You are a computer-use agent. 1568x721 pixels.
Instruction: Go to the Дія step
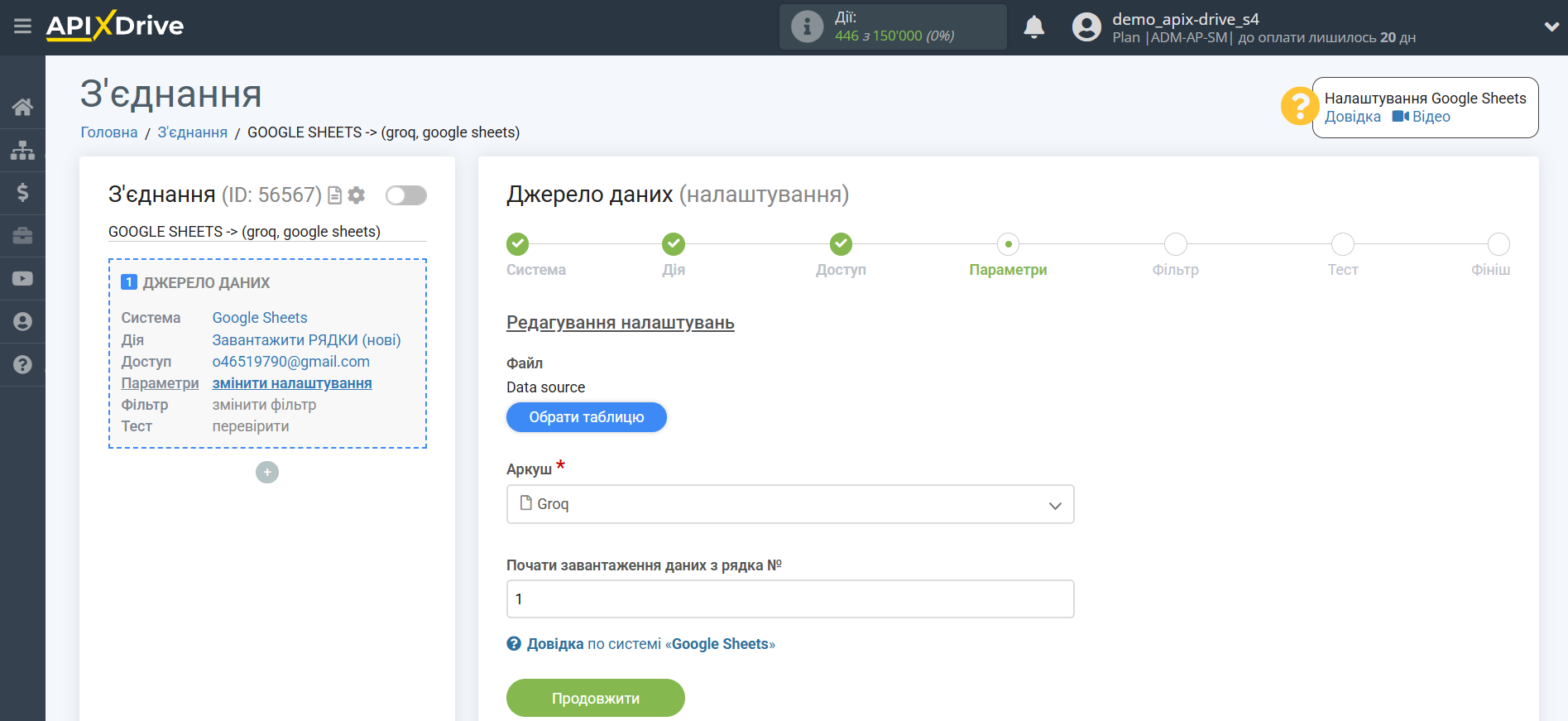pos(674,244)
